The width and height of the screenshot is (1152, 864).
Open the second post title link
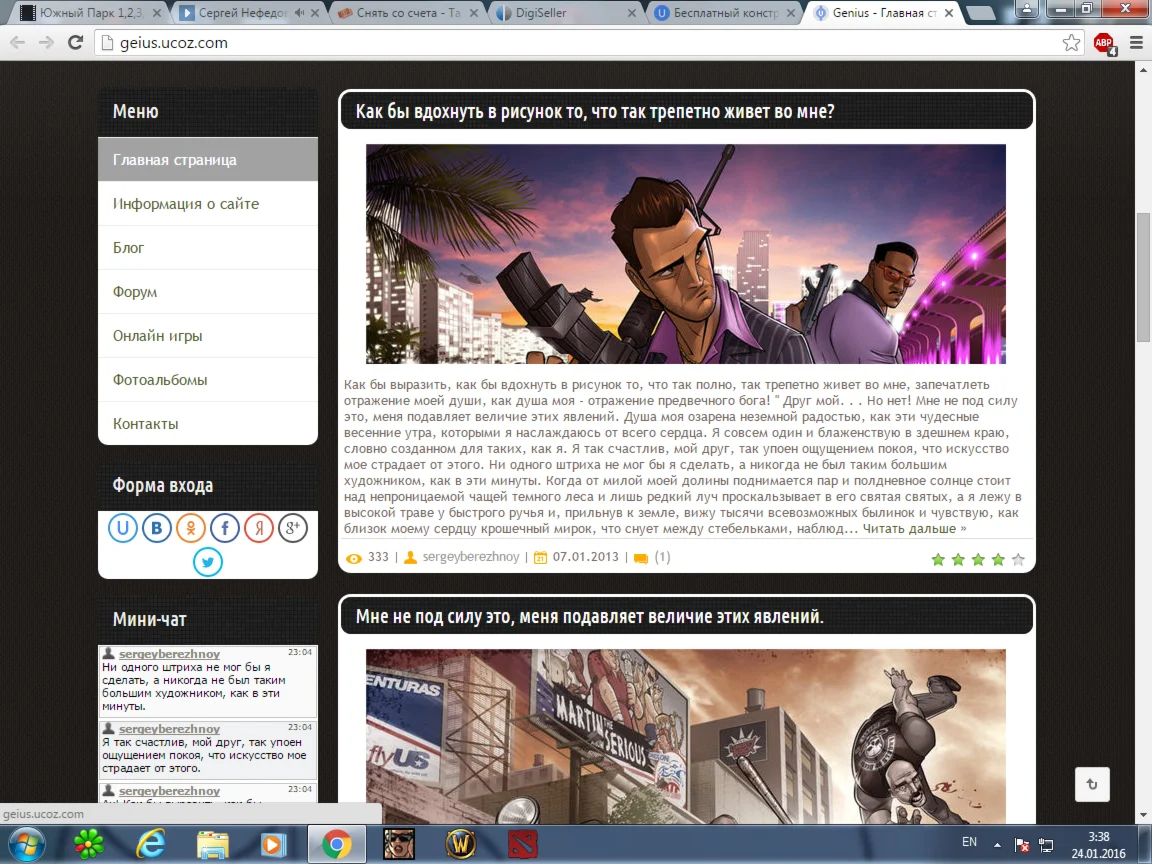[589, 616]
